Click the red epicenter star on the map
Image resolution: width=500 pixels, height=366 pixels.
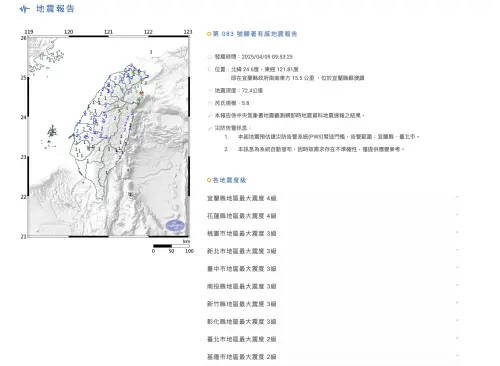coord(141,93)
